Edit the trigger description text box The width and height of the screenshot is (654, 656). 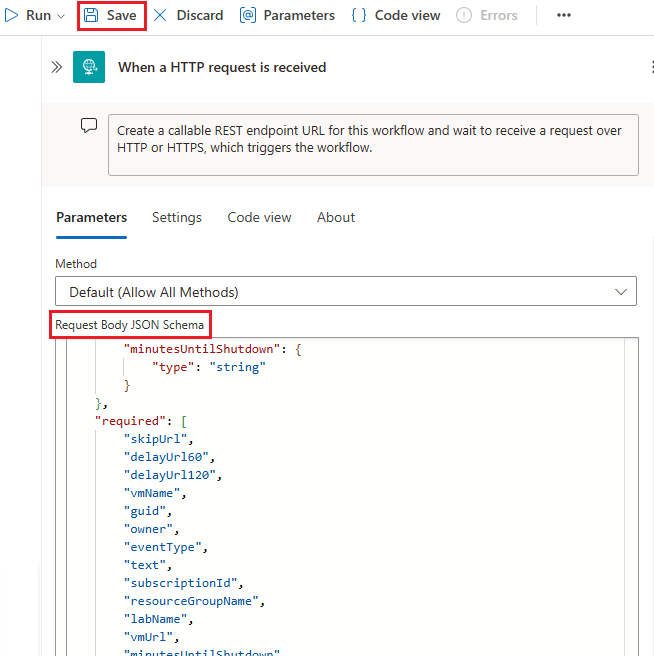(x=373, y=145)
